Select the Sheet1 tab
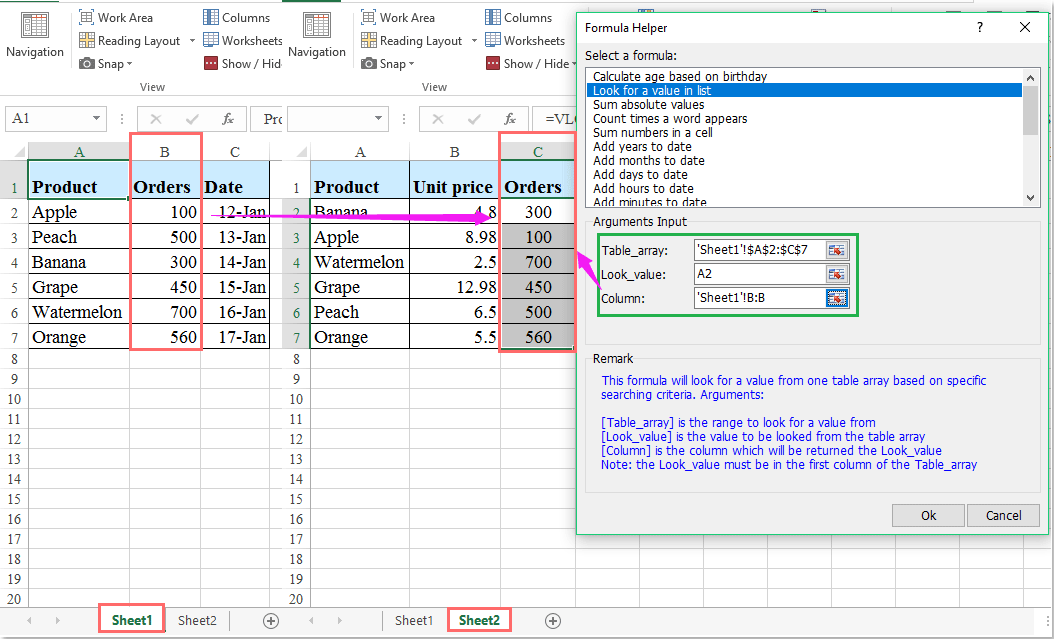This screenshot has height=639, width=1054. pos(131,619)
